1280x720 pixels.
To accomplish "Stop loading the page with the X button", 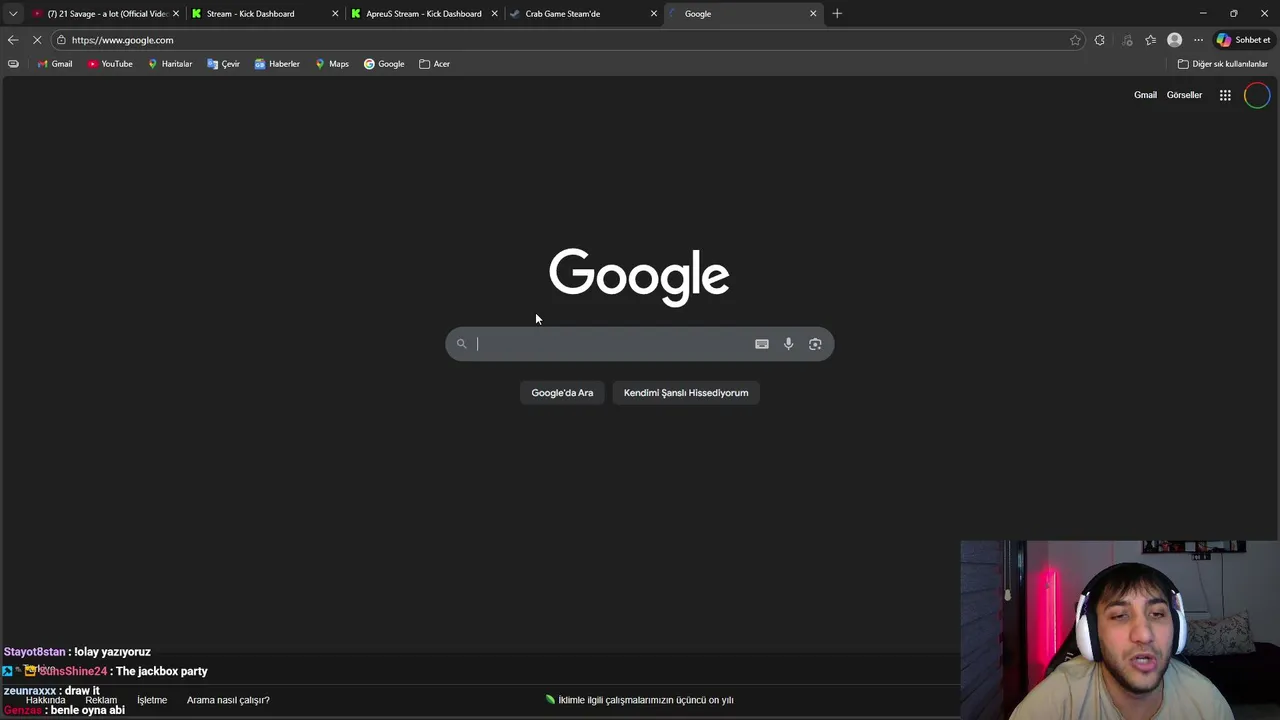I will click(37, 40).
